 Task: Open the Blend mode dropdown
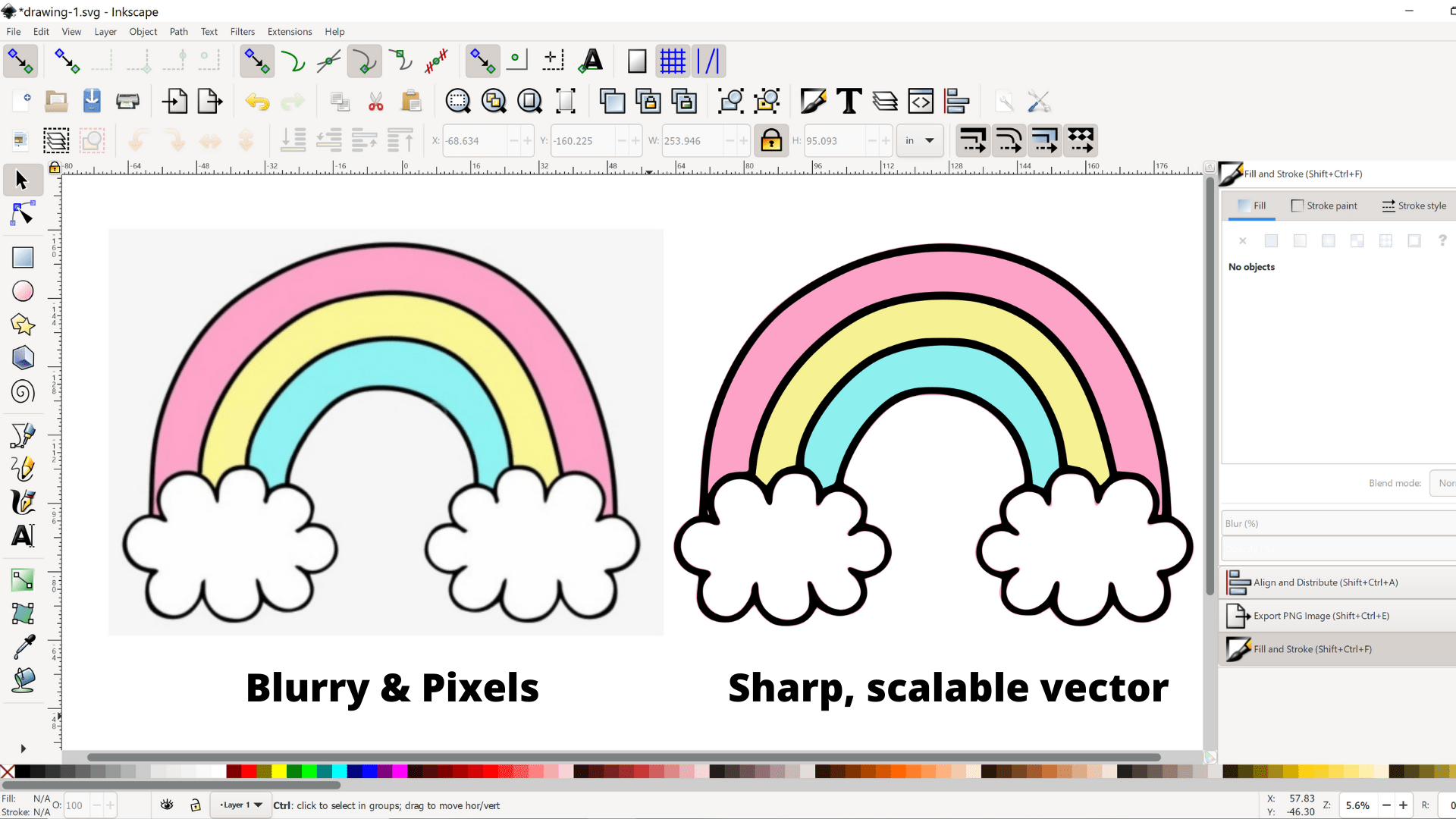pos(1443,482)
